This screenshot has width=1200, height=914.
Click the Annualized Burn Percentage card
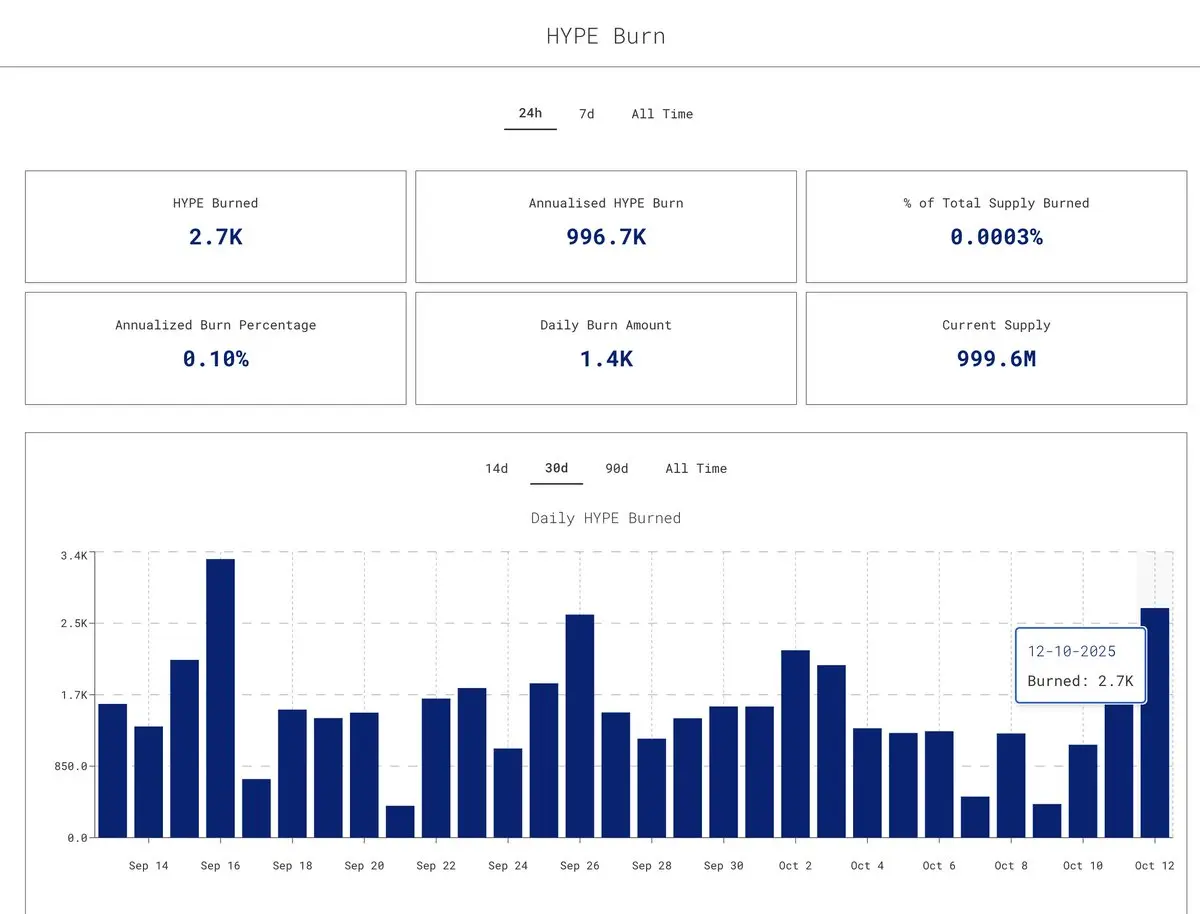point(216,348)
